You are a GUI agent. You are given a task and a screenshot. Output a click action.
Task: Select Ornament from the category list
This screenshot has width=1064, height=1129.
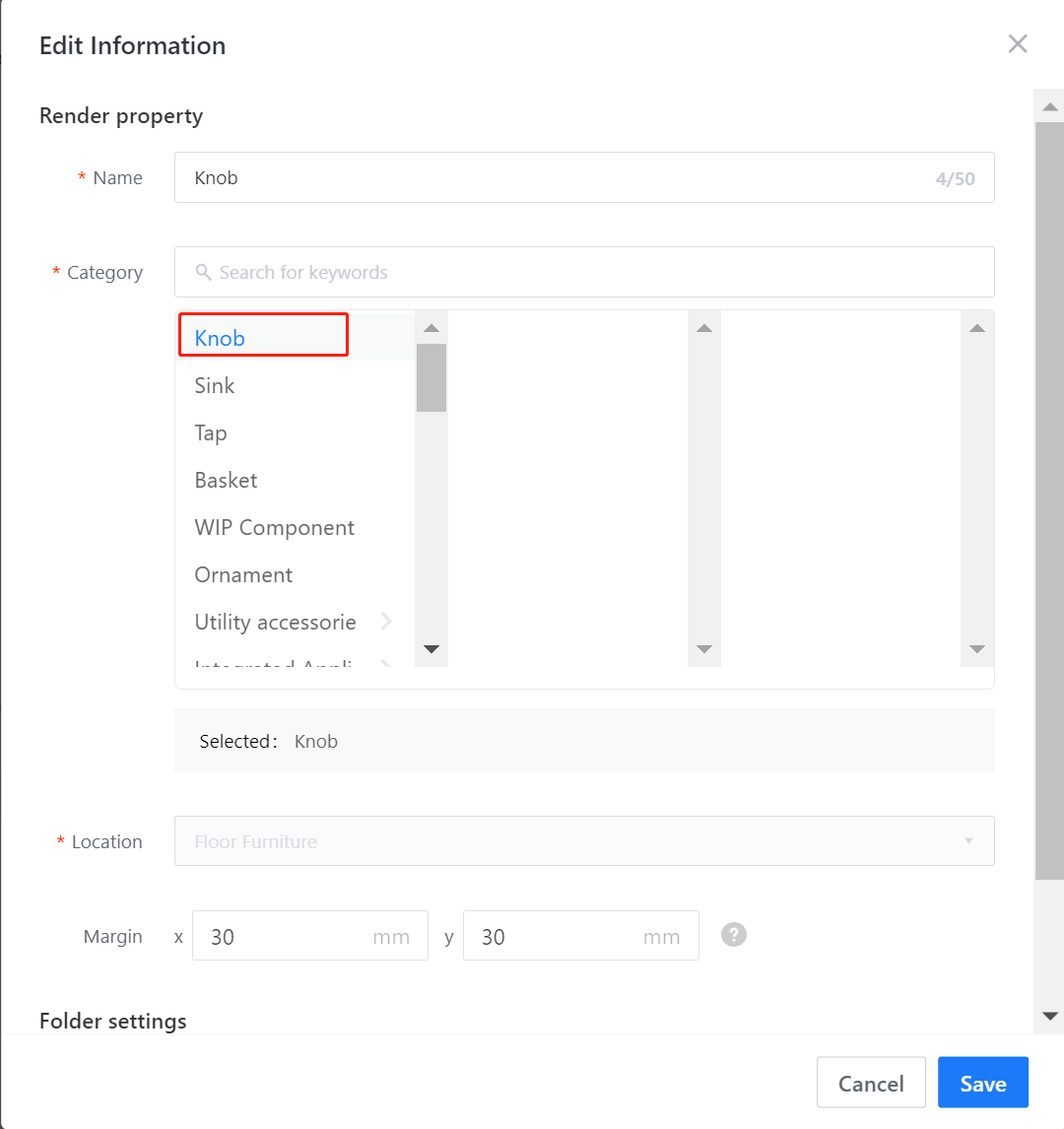pos(243,574)
